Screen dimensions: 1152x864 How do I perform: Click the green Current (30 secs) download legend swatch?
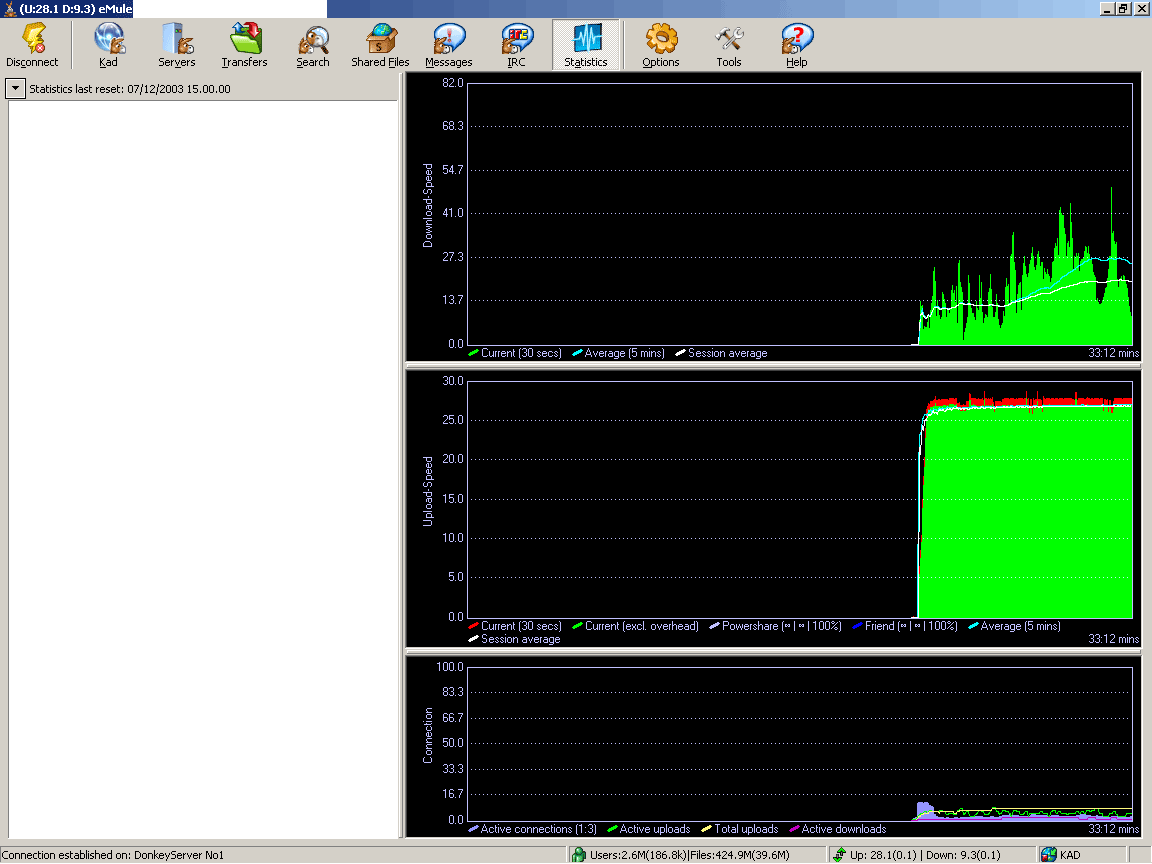474,353
